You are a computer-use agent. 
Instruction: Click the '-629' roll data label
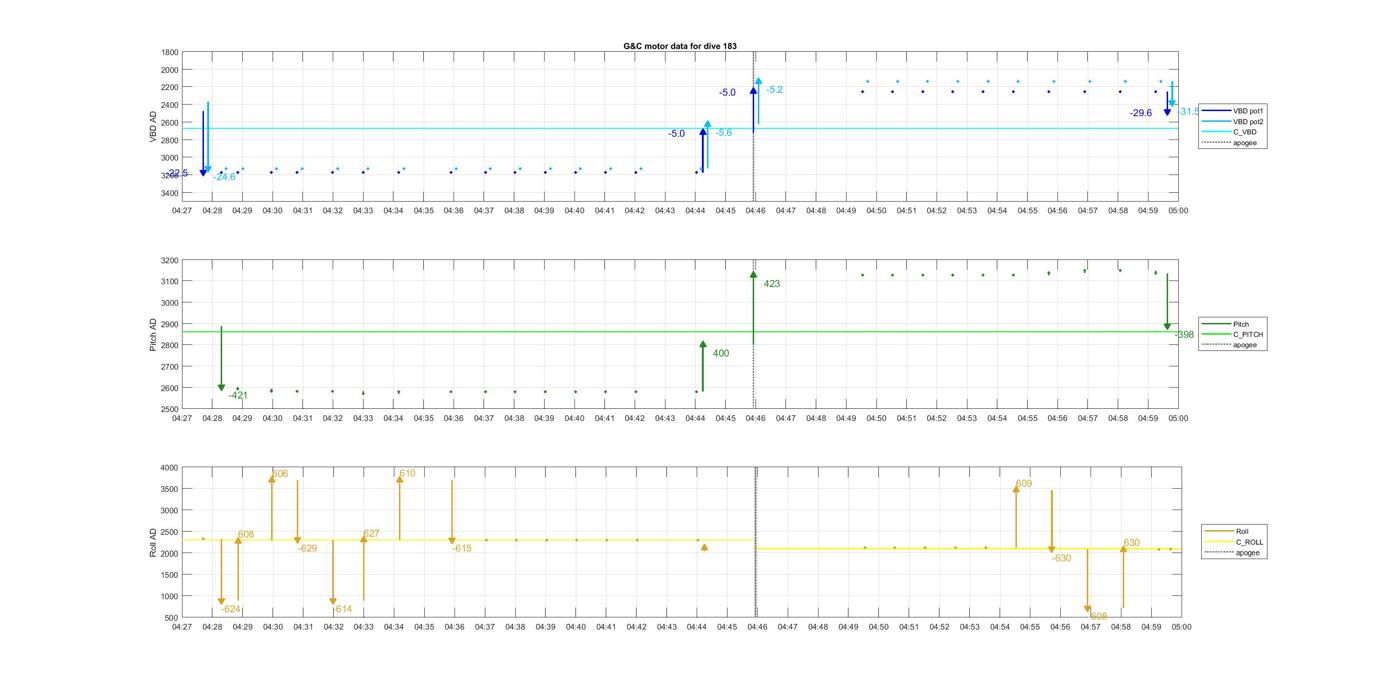(x=307, y=548)
